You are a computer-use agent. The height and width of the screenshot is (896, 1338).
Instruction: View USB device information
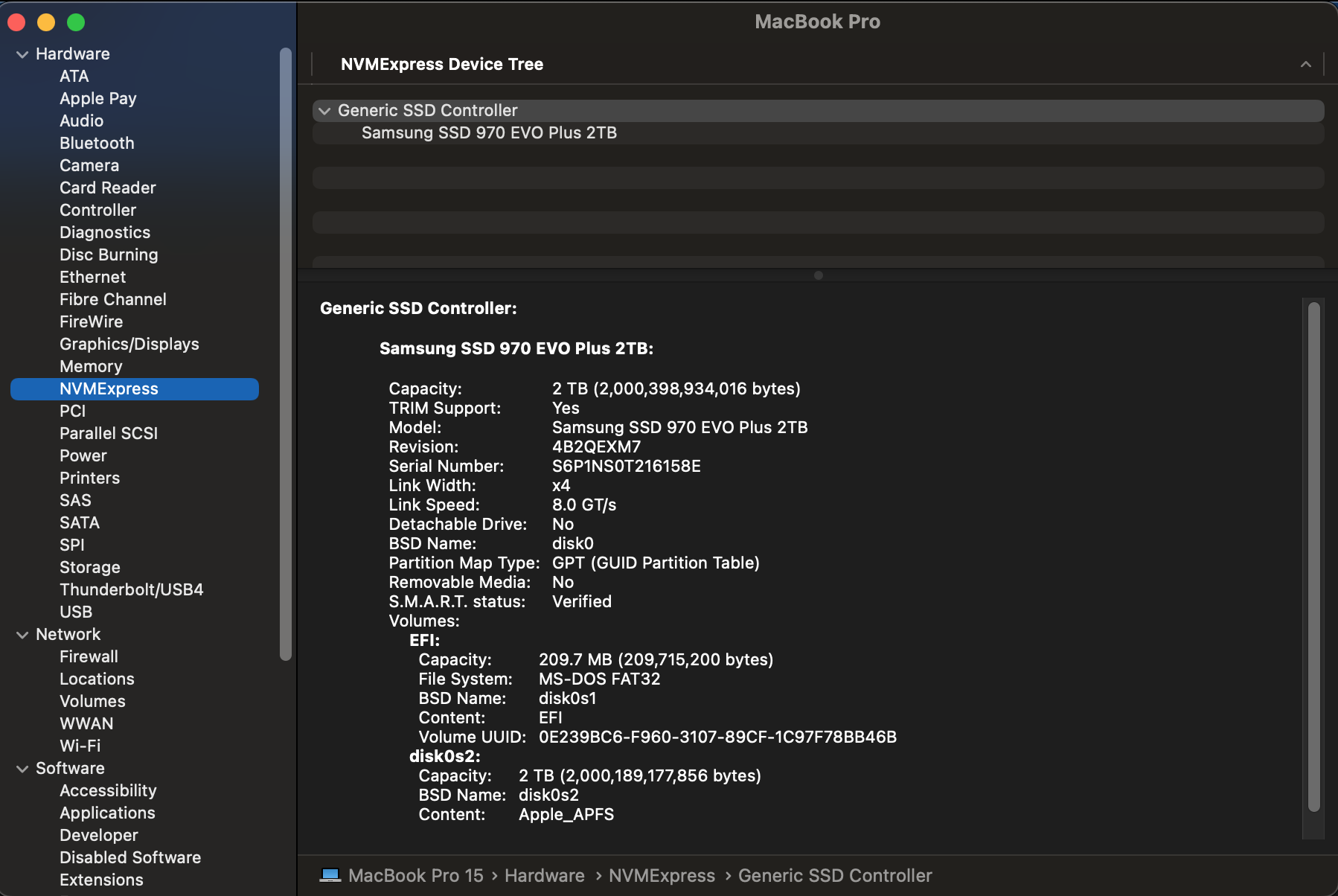pos(76,612)
